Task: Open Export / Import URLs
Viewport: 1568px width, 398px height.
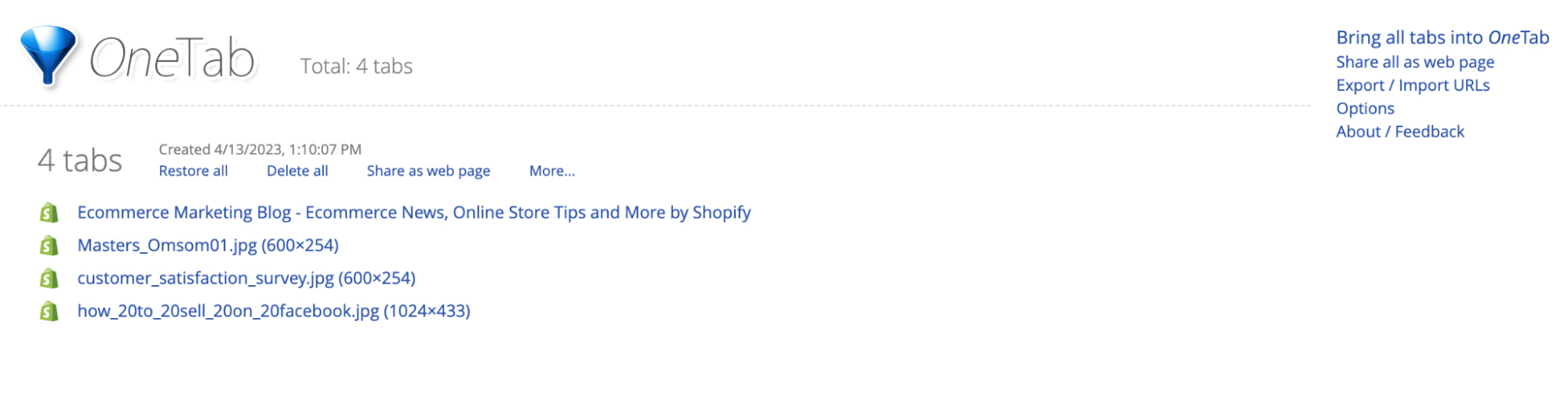Action: coord(1412,85)
